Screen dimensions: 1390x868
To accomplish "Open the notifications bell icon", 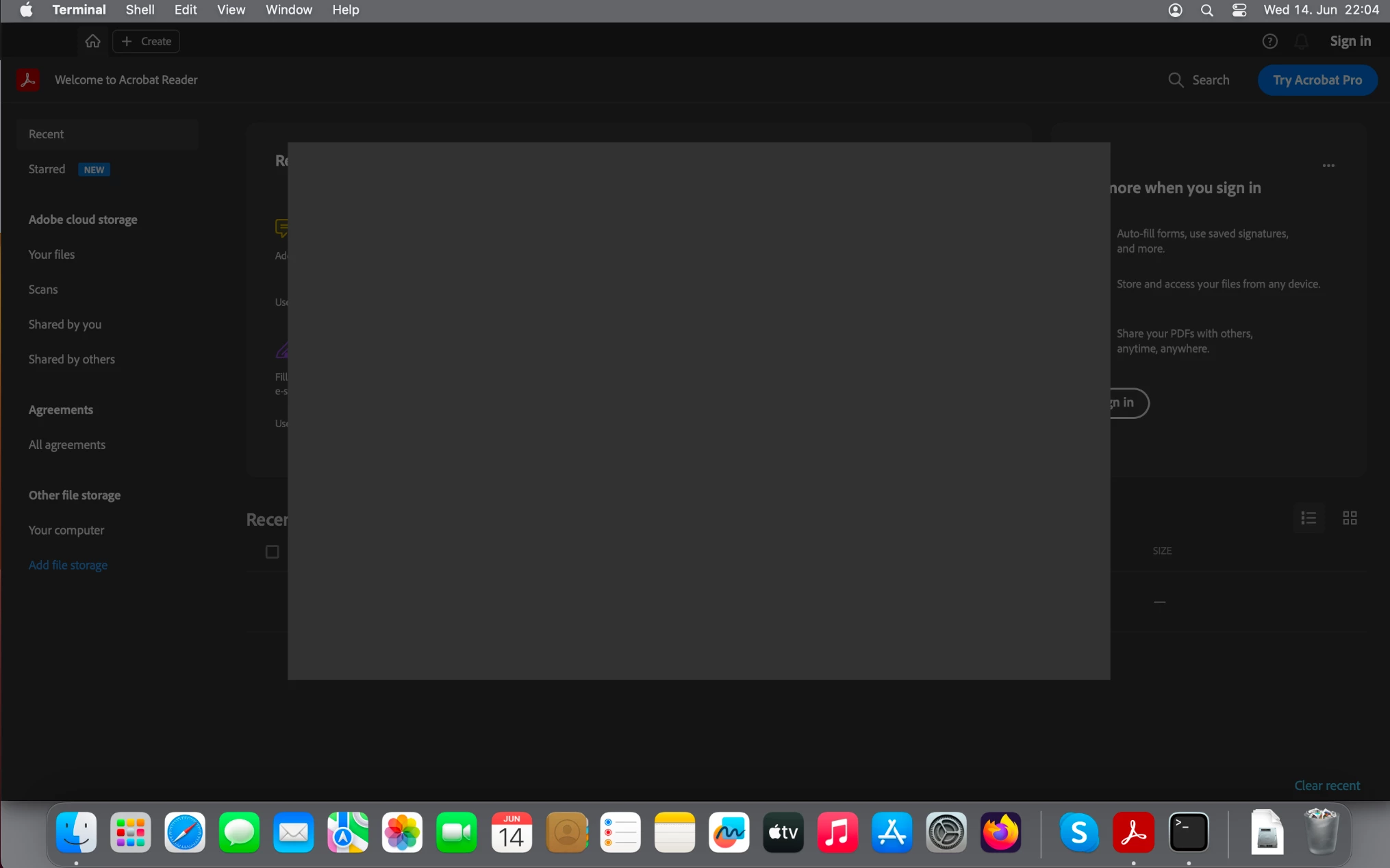I will pos(1302,41).
